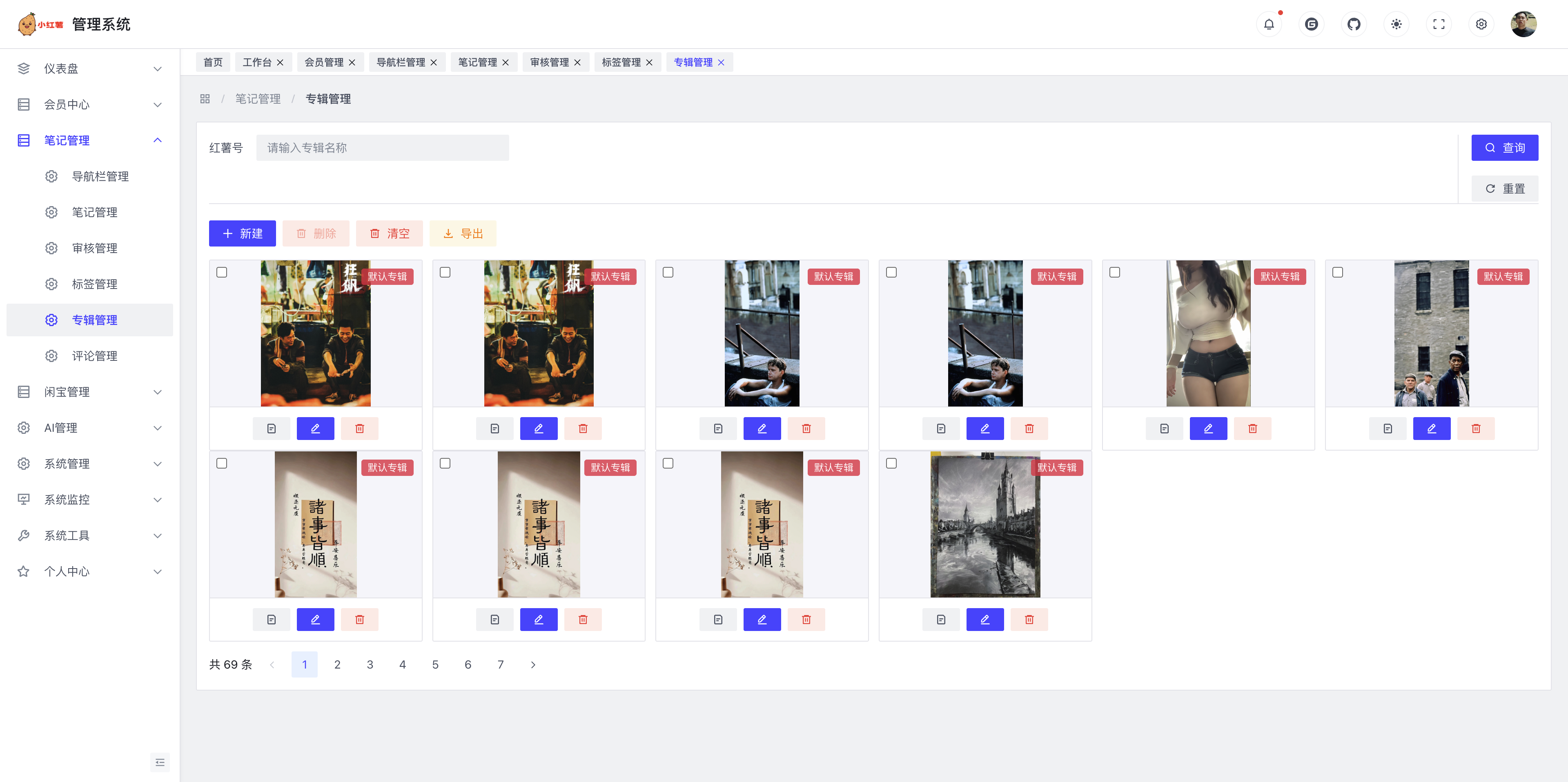Open 评论管理 in the sidebar
This screenshot has height=782, width=1568.
click(94, 356)
